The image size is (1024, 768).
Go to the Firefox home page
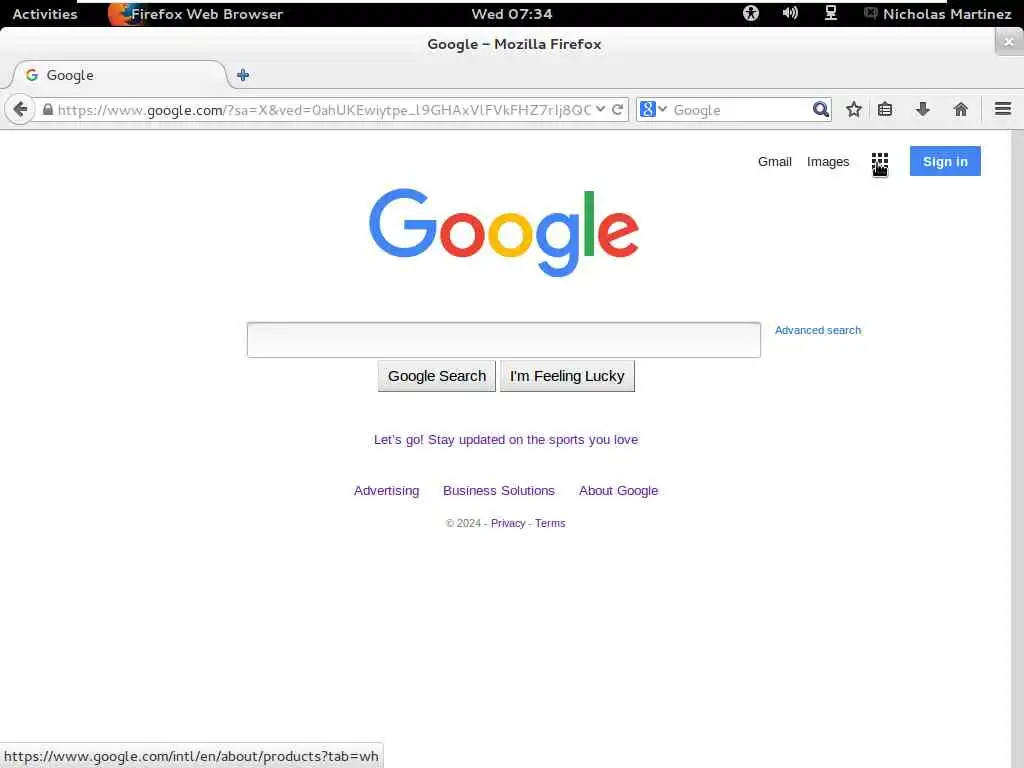click(960, 109)
